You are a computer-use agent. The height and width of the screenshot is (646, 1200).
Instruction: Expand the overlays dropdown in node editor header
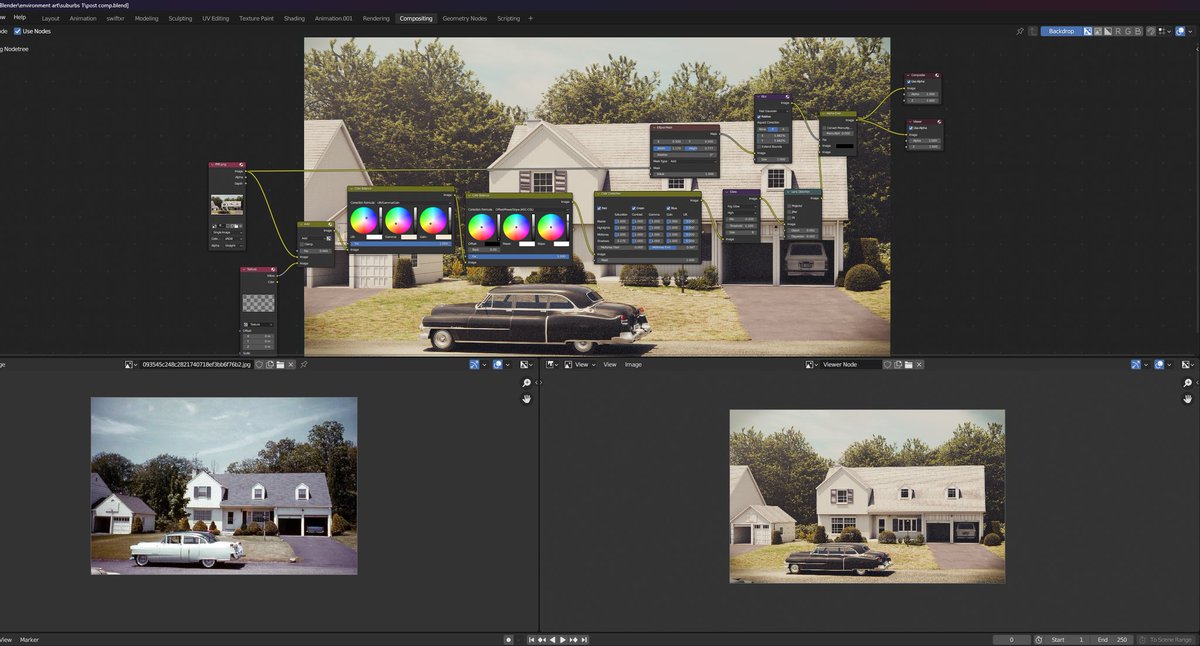[x=1190, y=31]
